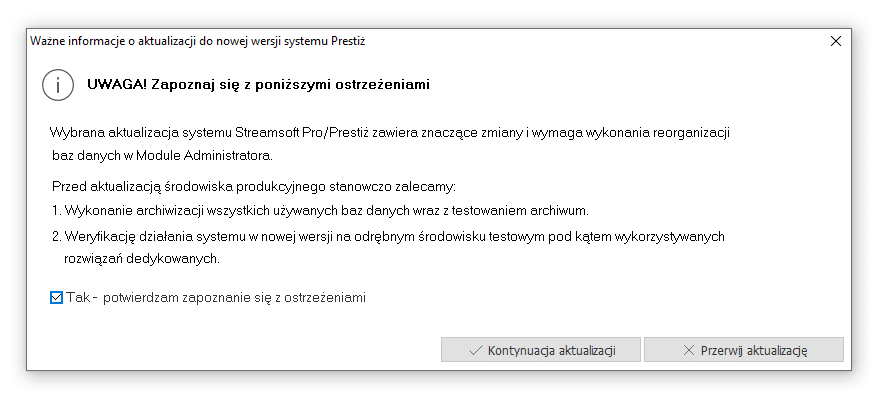
Task: Click the line 'Przed aktualizacją środowiska produkcyjnego'
Action: [254, 186]
